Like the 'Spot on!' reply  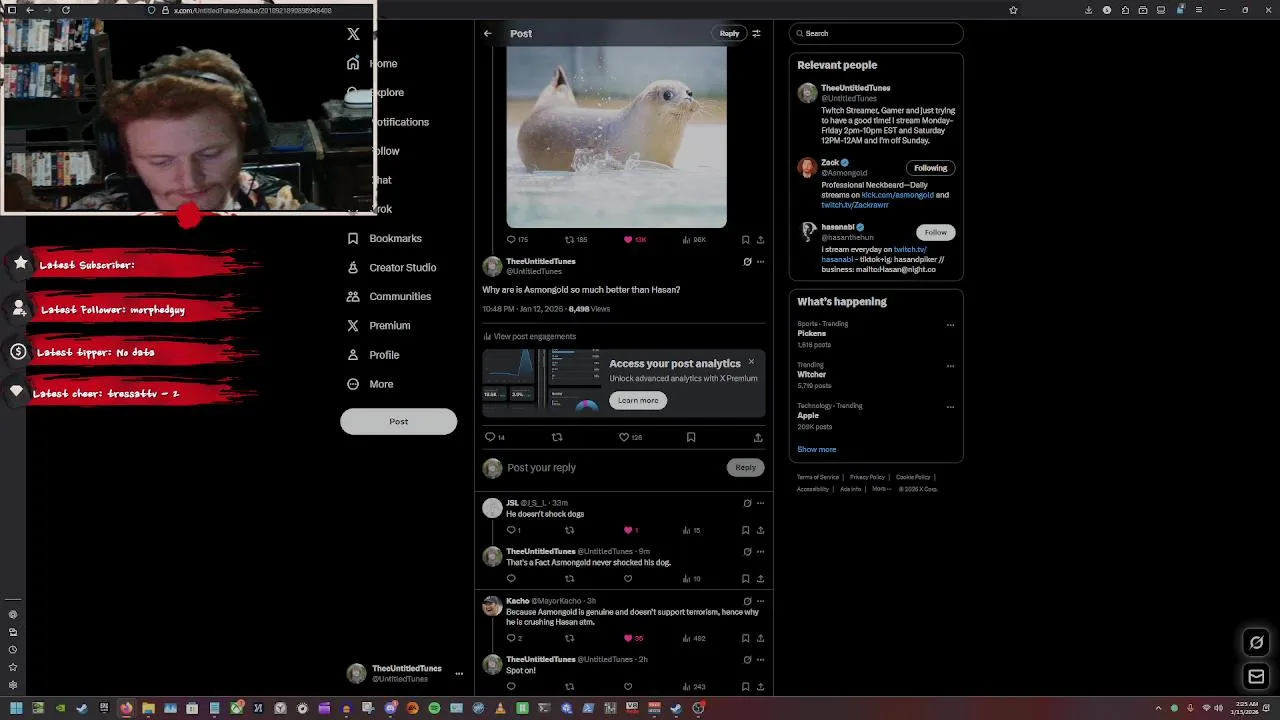coord(628,686)
